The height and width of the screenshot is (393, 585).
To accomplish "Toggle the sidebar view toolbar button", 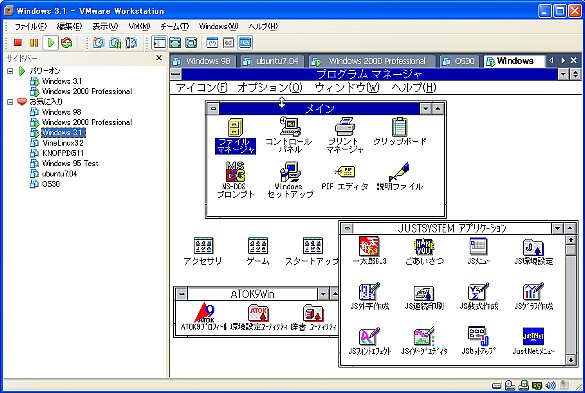I will [x=159, y=43].
